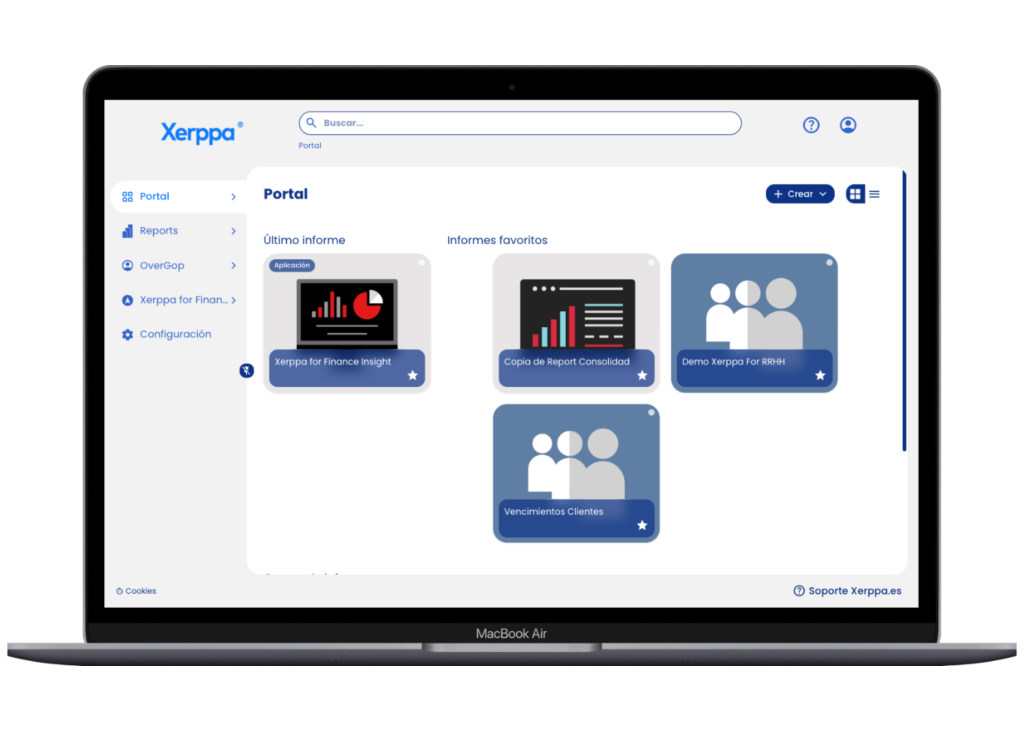
Task: Open the Copia de Report Consolidad card
Action: coord(576,323)
